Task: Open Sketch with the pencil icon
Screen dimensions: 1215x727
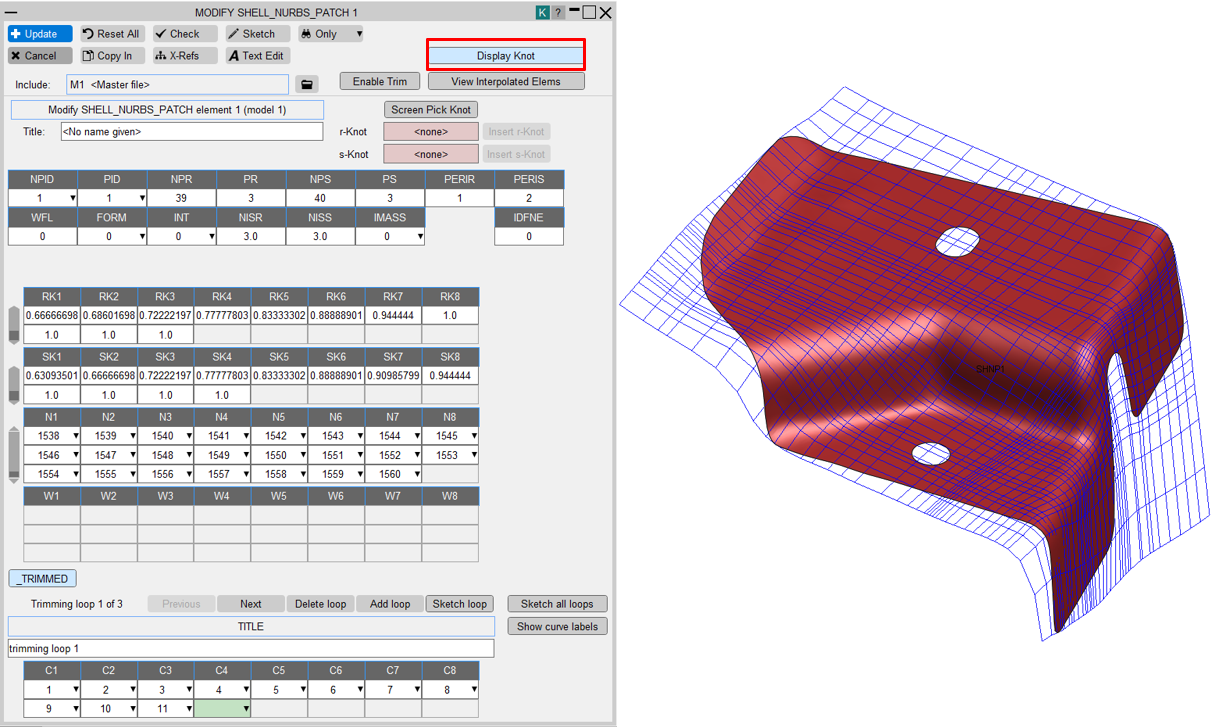Action: pos(250,34)
